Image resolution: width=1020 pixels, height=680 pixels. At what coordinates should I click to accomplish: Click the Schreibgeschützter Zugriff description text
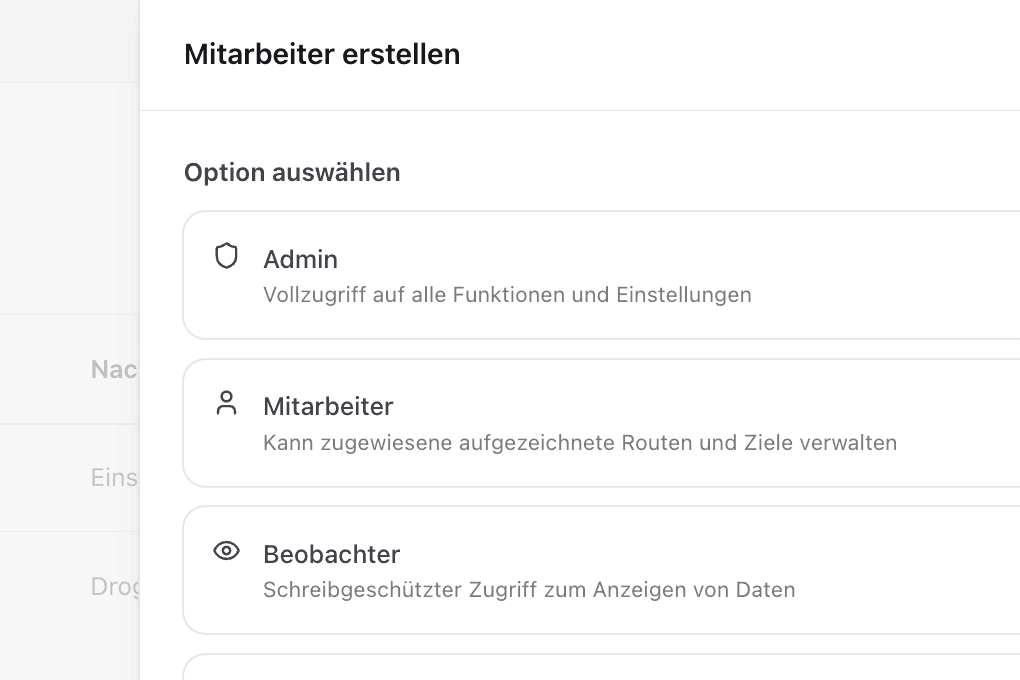(x=529, y=590)
